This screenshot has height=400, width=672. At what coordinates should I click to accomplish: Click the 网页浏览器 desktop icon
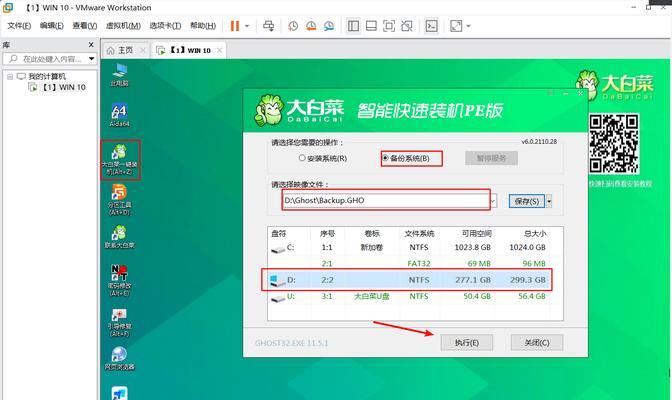[x=120, y=358]
